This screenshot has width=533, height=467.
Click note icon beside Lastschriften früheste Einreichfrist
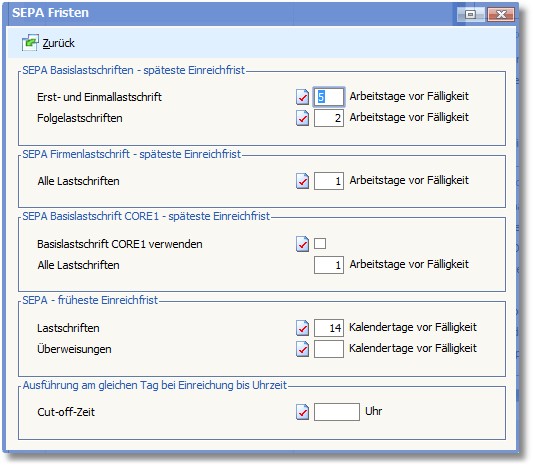coord(302,328)
